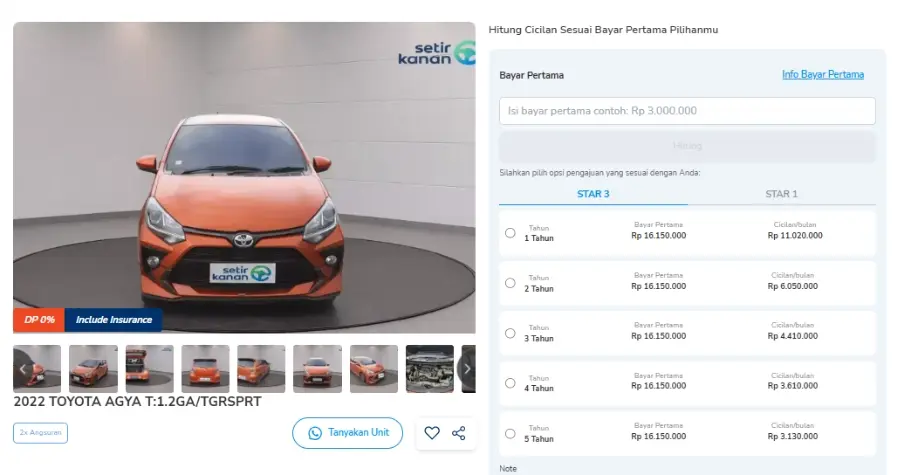Switch to the STAR 1 tab
This screenshot has width=901, height=475.
tap(781, 194)
